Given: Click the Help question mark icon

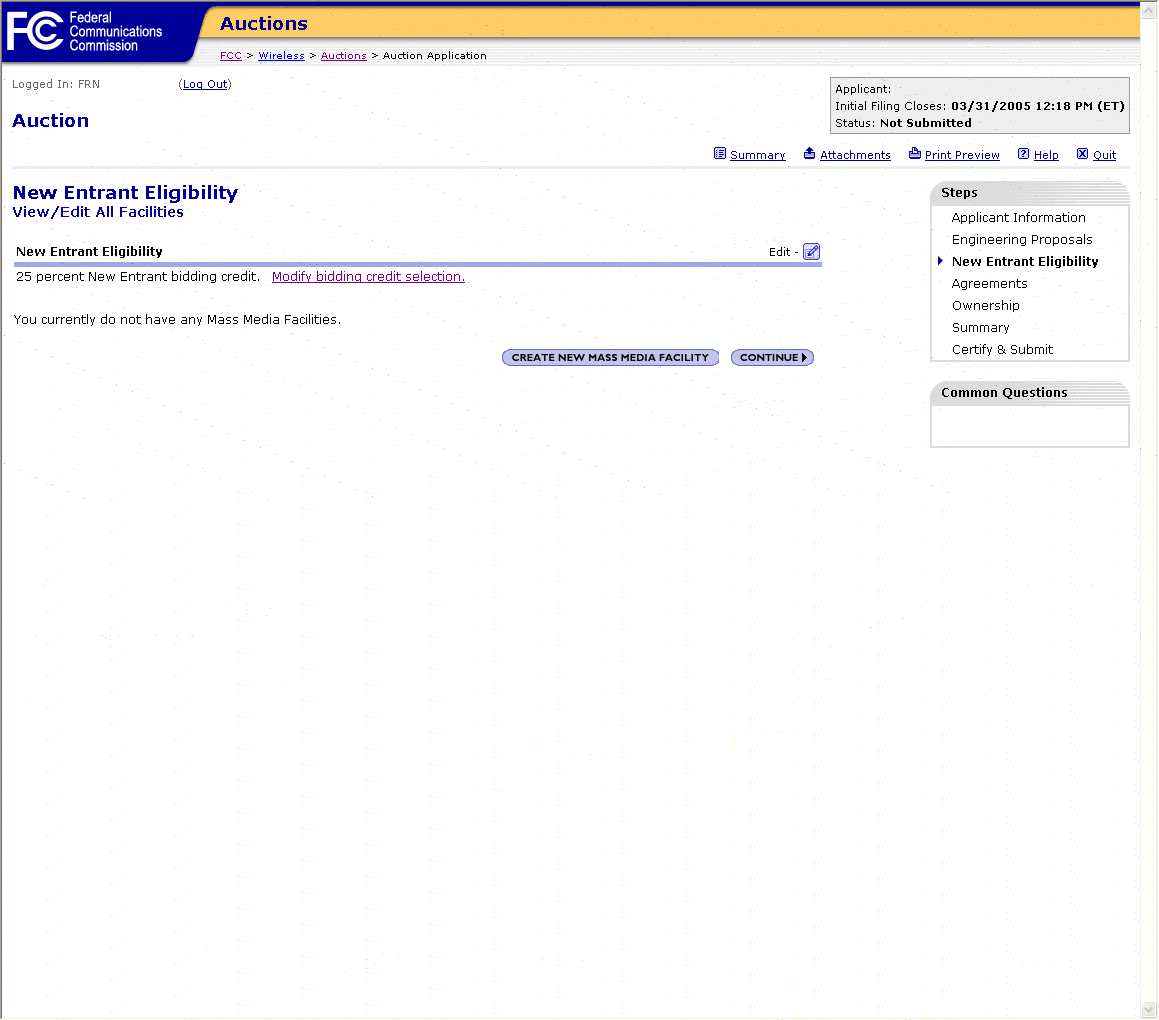Looking at the screenshot, I should (1023, 154).
